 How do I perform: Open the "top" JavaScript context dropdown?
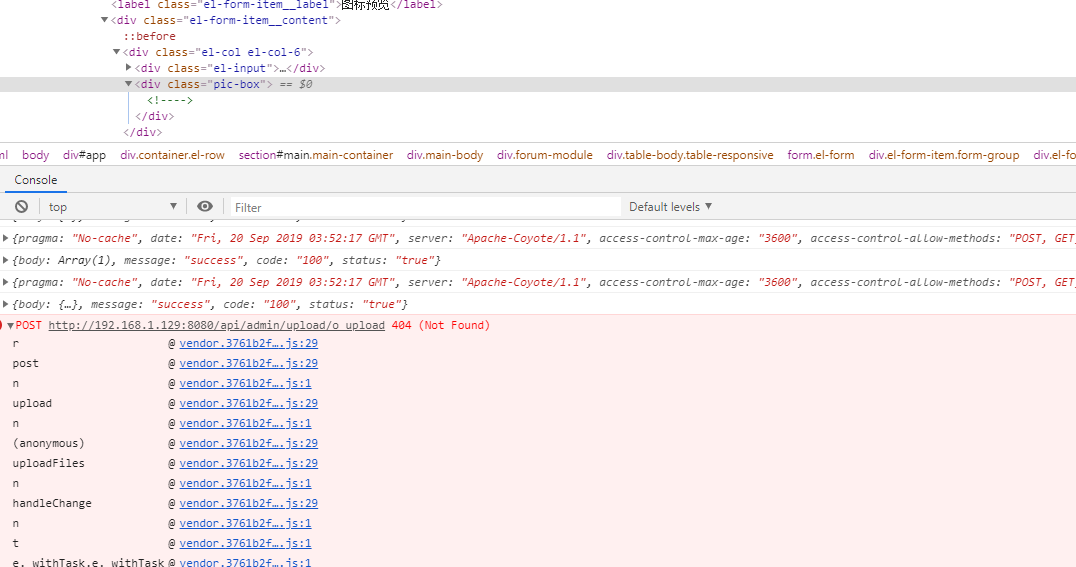tap(112, 207)
